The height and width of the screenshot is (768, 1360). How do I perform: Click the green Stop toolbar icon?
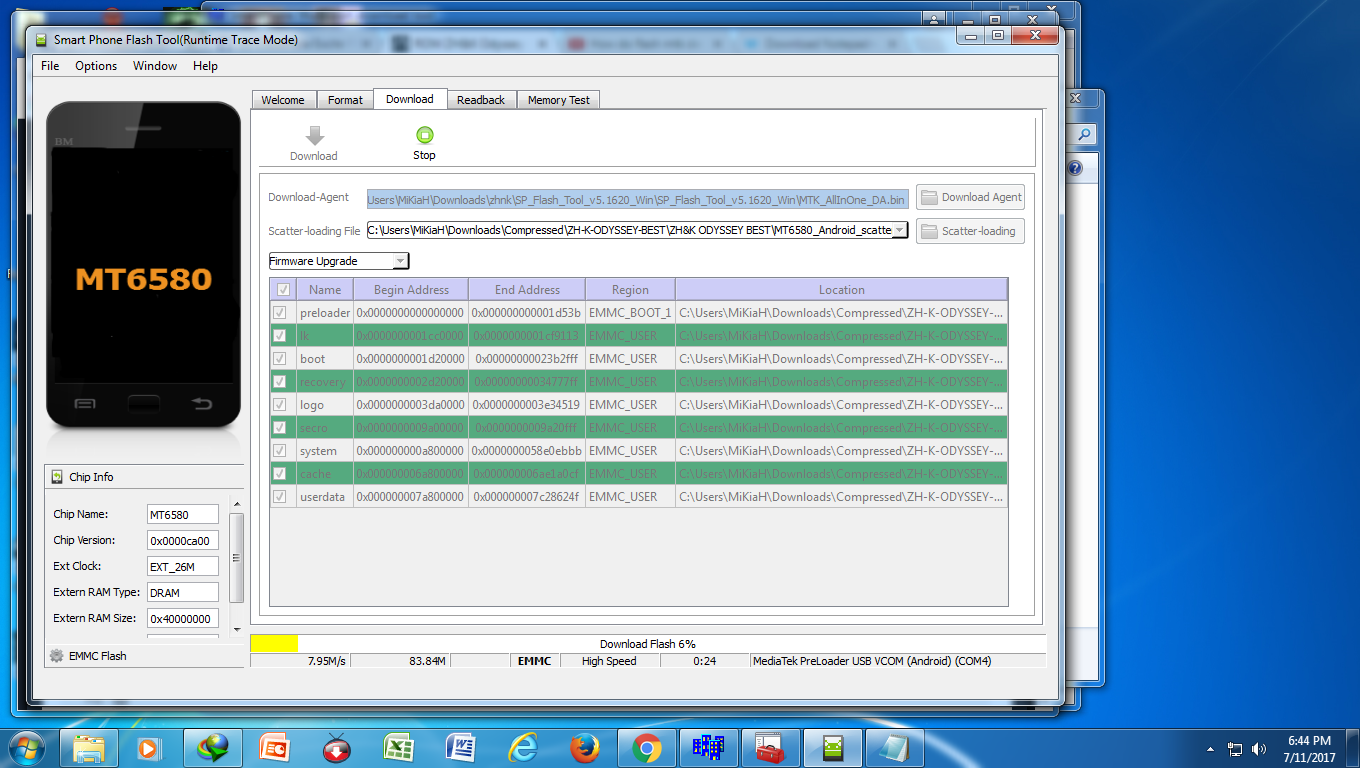pyautogui.click(x=424, y=135)
